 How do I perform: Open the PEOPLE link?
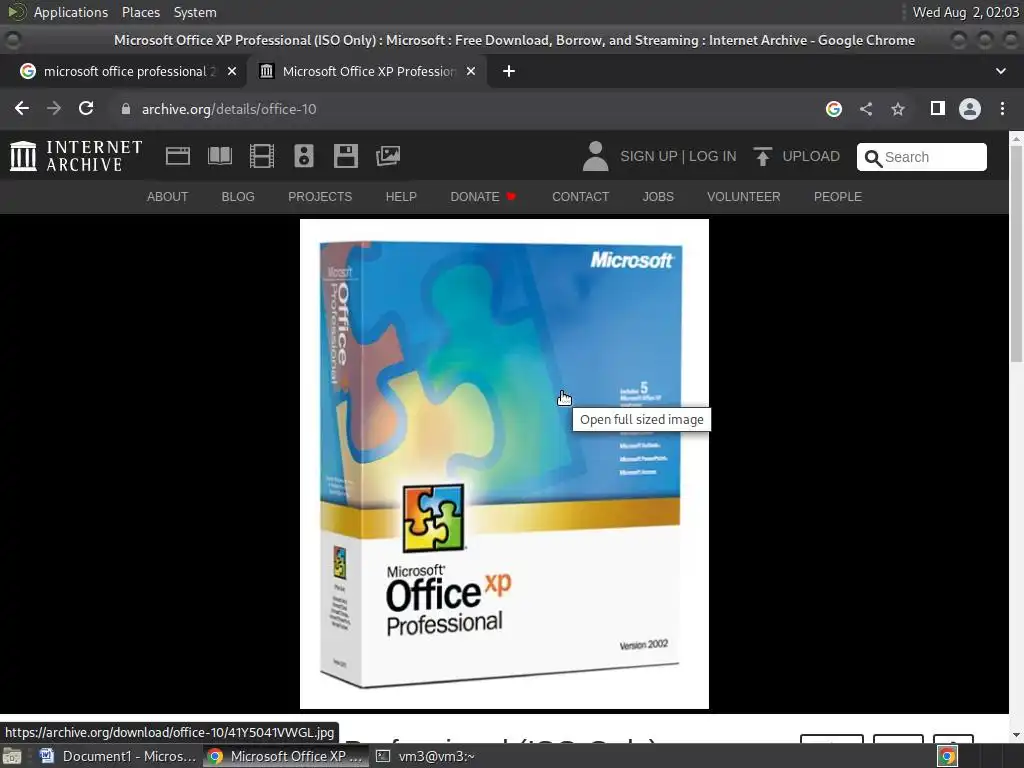[837, 197]
